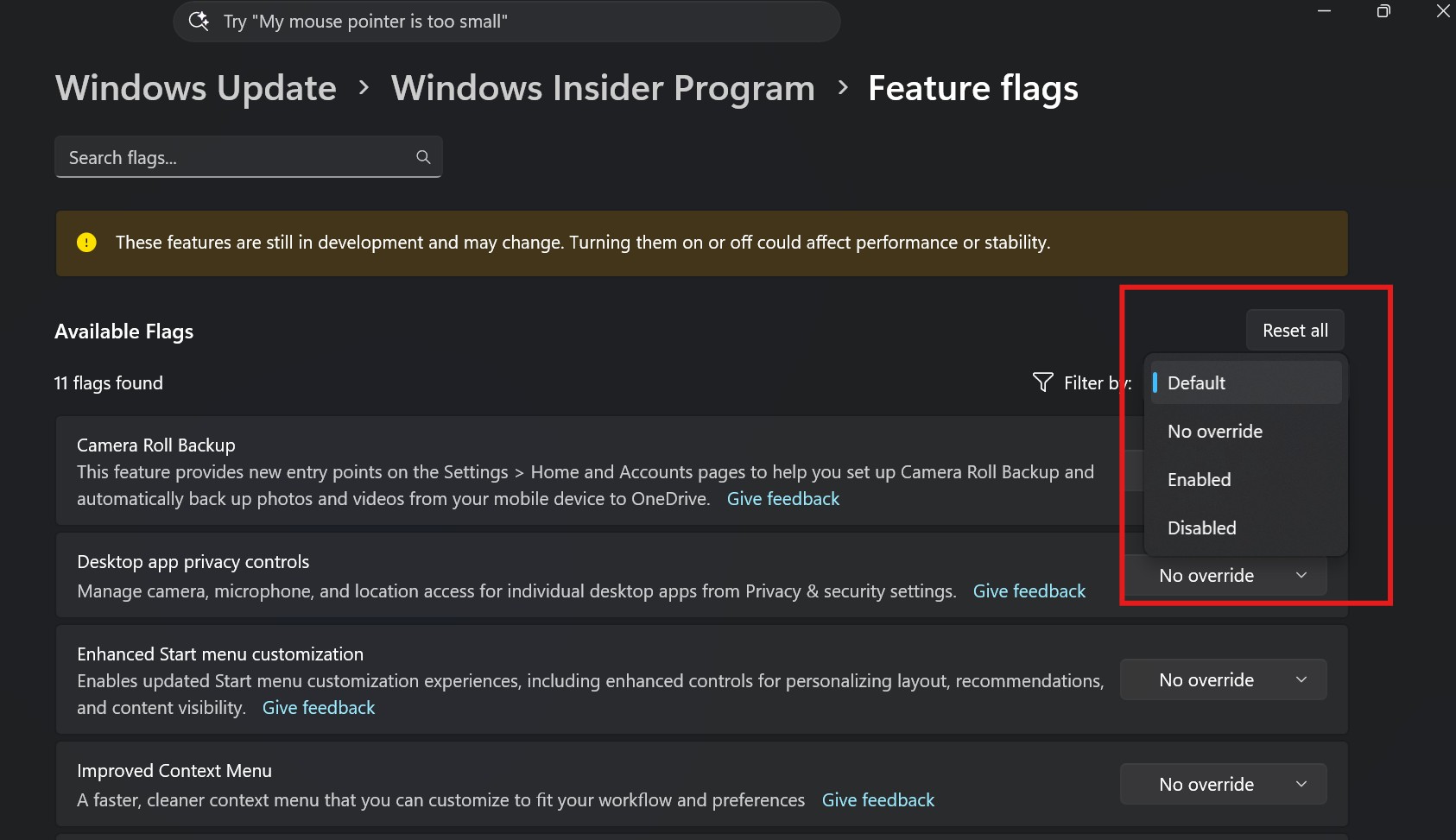The height and width of the screenshot is (840, 1456).
Task: Navigate to Windows Insider Program breadcrumb
Action: coord(603,88)
